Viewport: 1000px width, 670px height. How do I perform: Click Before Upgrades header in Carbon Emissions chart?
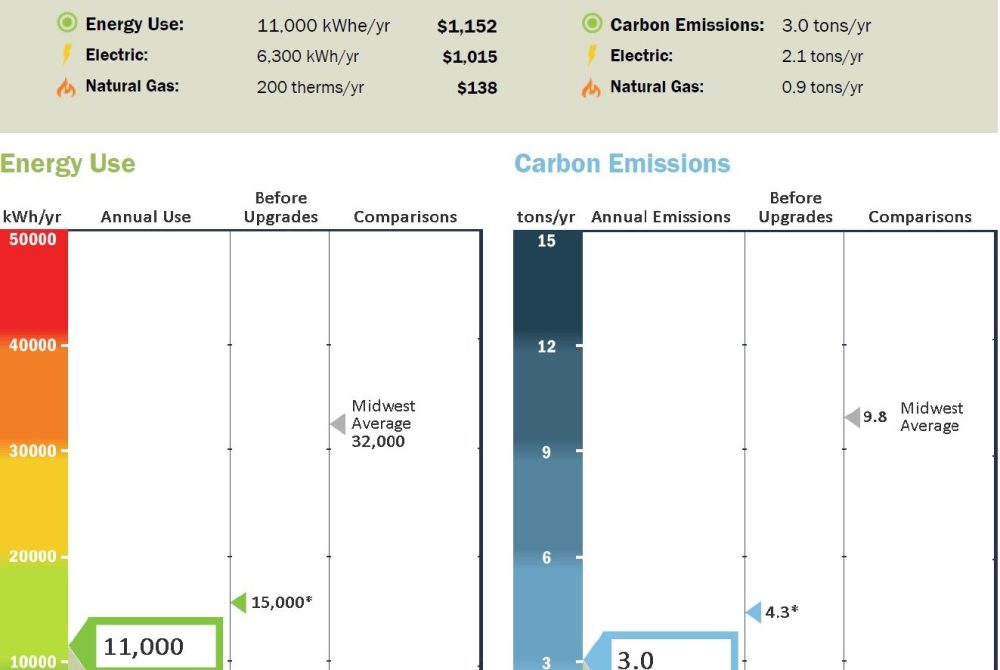[795, 207]
